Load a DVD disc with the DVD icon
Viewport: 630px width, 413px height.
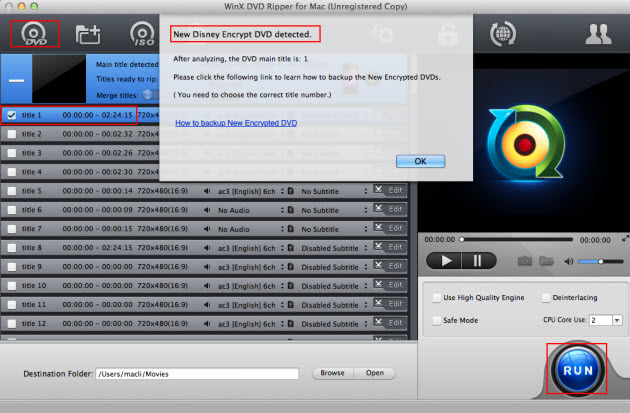(x=35, y=34)
